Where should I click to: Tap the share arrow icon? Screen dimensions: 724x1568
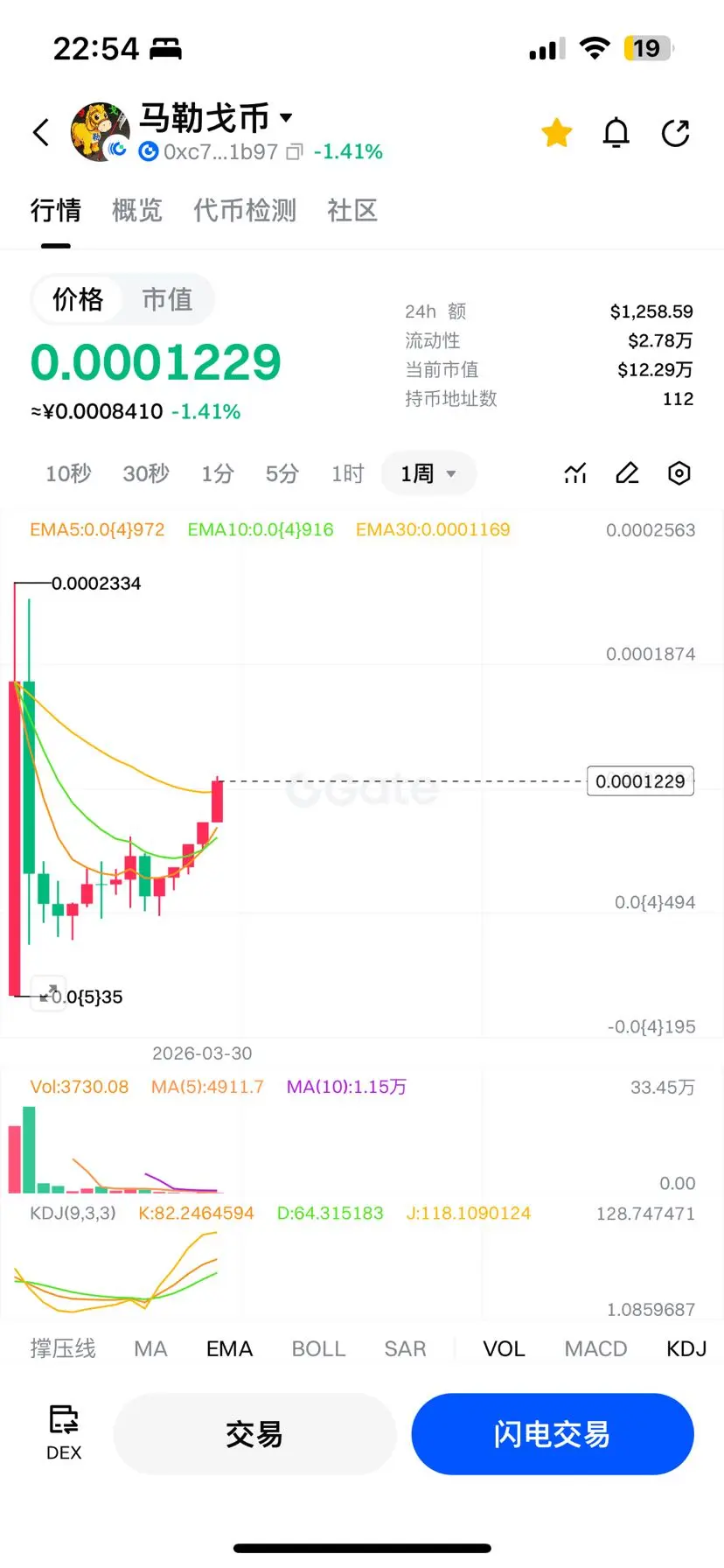(x=676, y=133)
